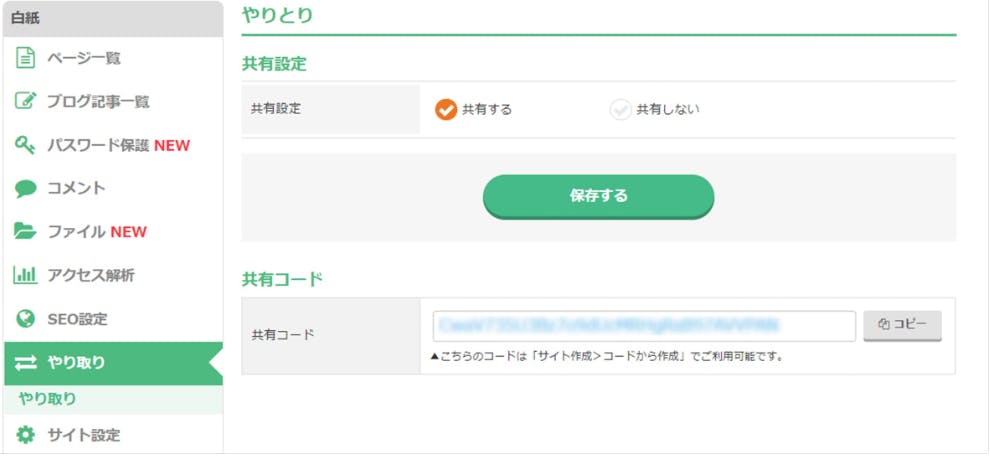Viewport: 990px width, 456px height.
Task: Click the コピー button
Action: click(x=902, y=325)
